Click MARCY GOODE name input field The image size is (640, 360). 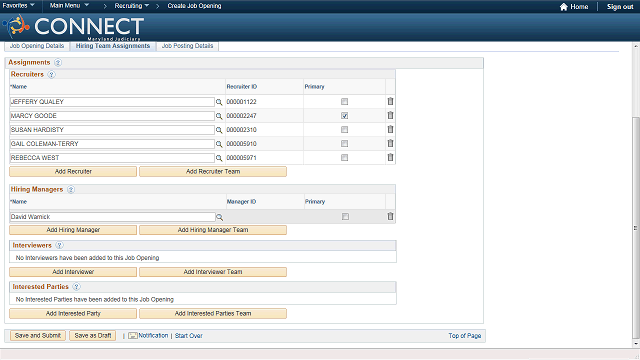pos(112,116)
